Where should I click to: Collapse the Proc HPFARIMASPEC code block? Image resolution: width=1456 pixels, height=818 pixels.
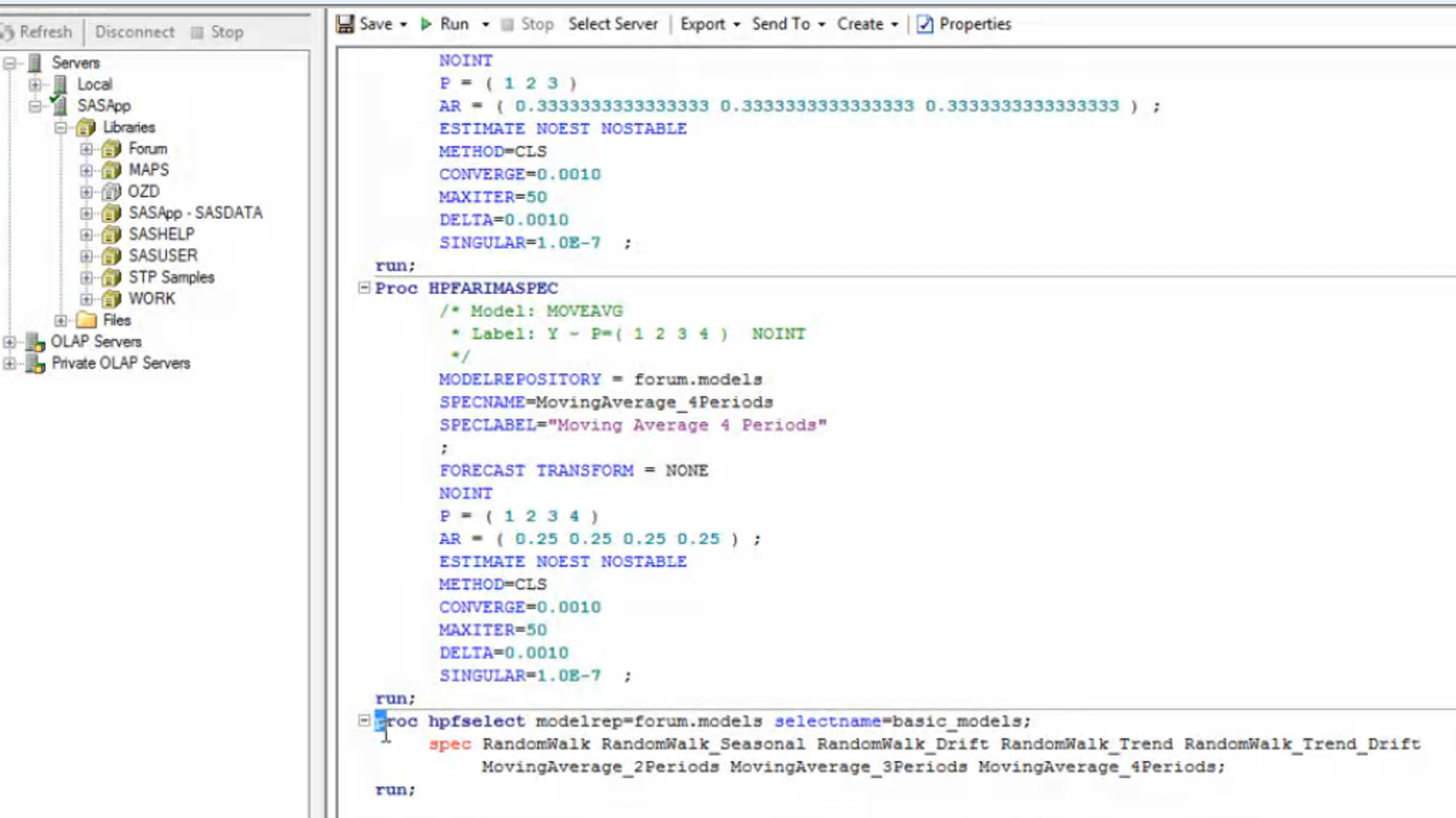point(364,288)
